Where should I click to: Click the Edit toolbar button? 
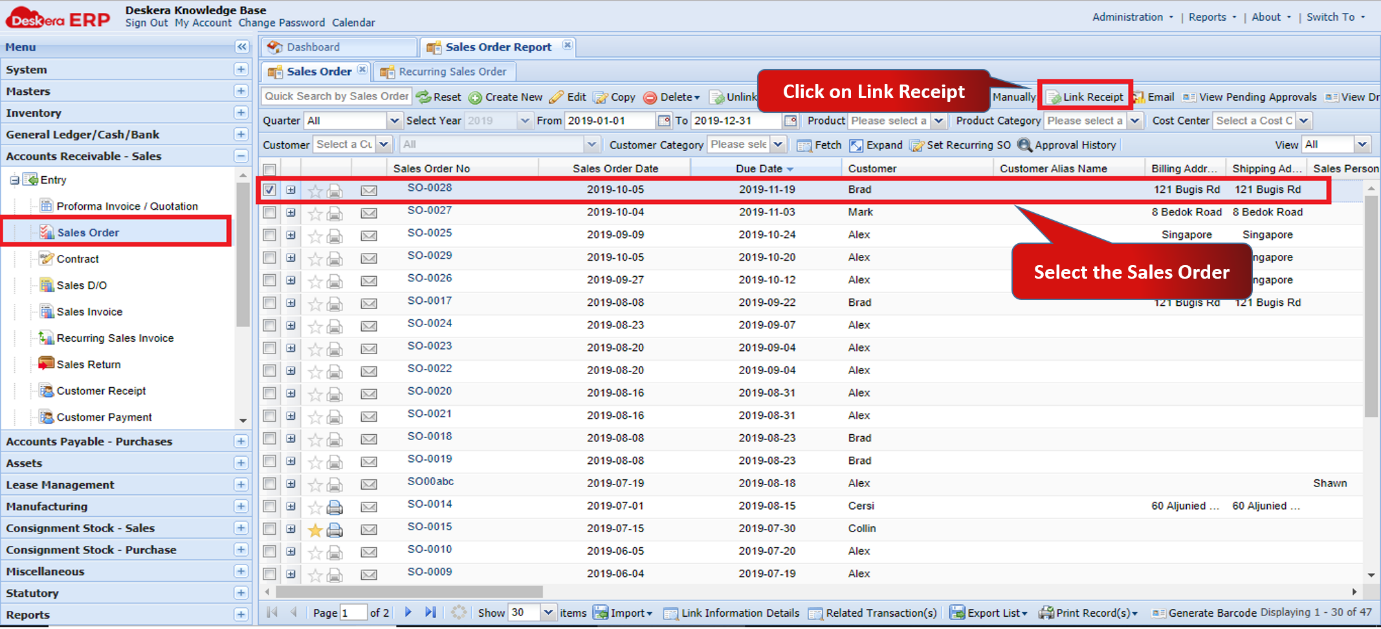[568, 97]
